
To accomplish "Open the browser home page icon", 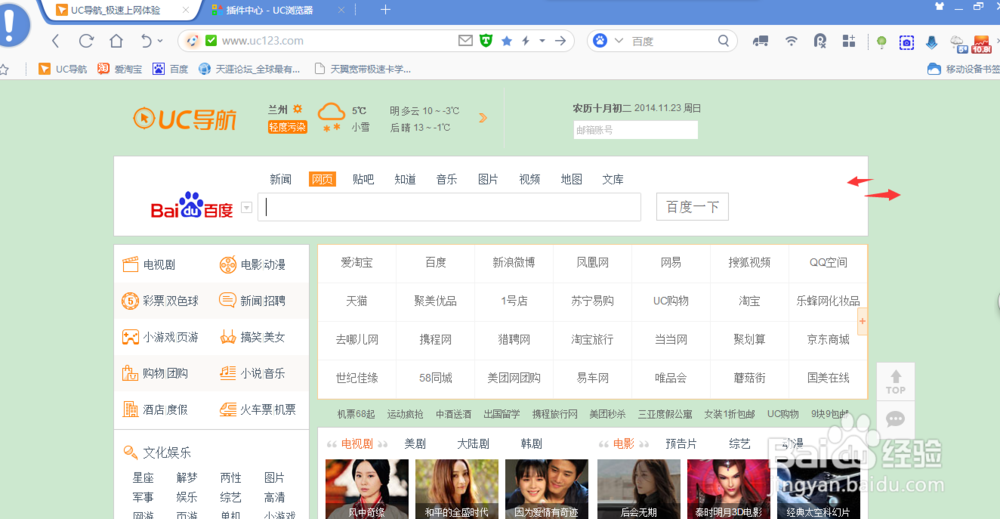I will [x=116, y=41].
